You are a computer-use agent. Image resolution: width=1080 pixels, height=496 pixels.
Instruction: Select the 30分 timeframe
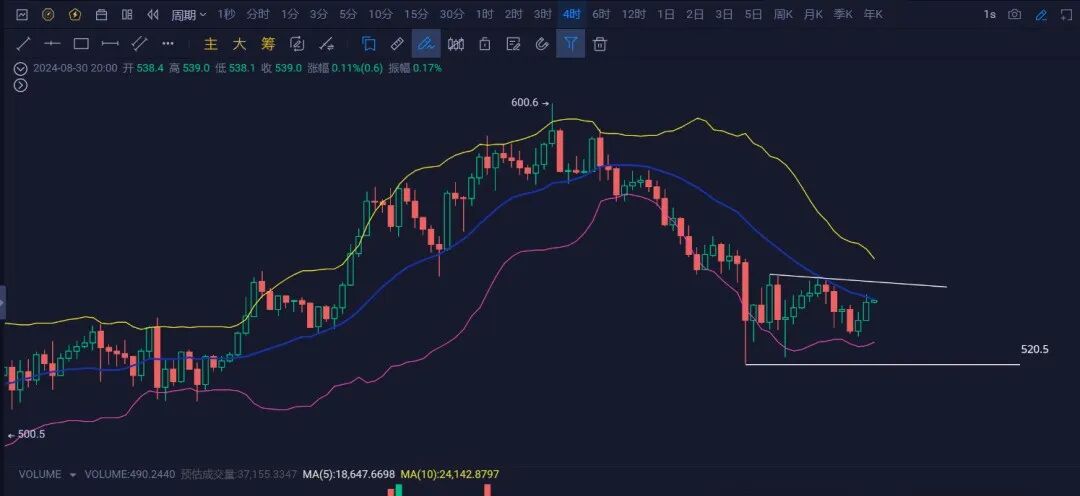[x=451, y=14]
